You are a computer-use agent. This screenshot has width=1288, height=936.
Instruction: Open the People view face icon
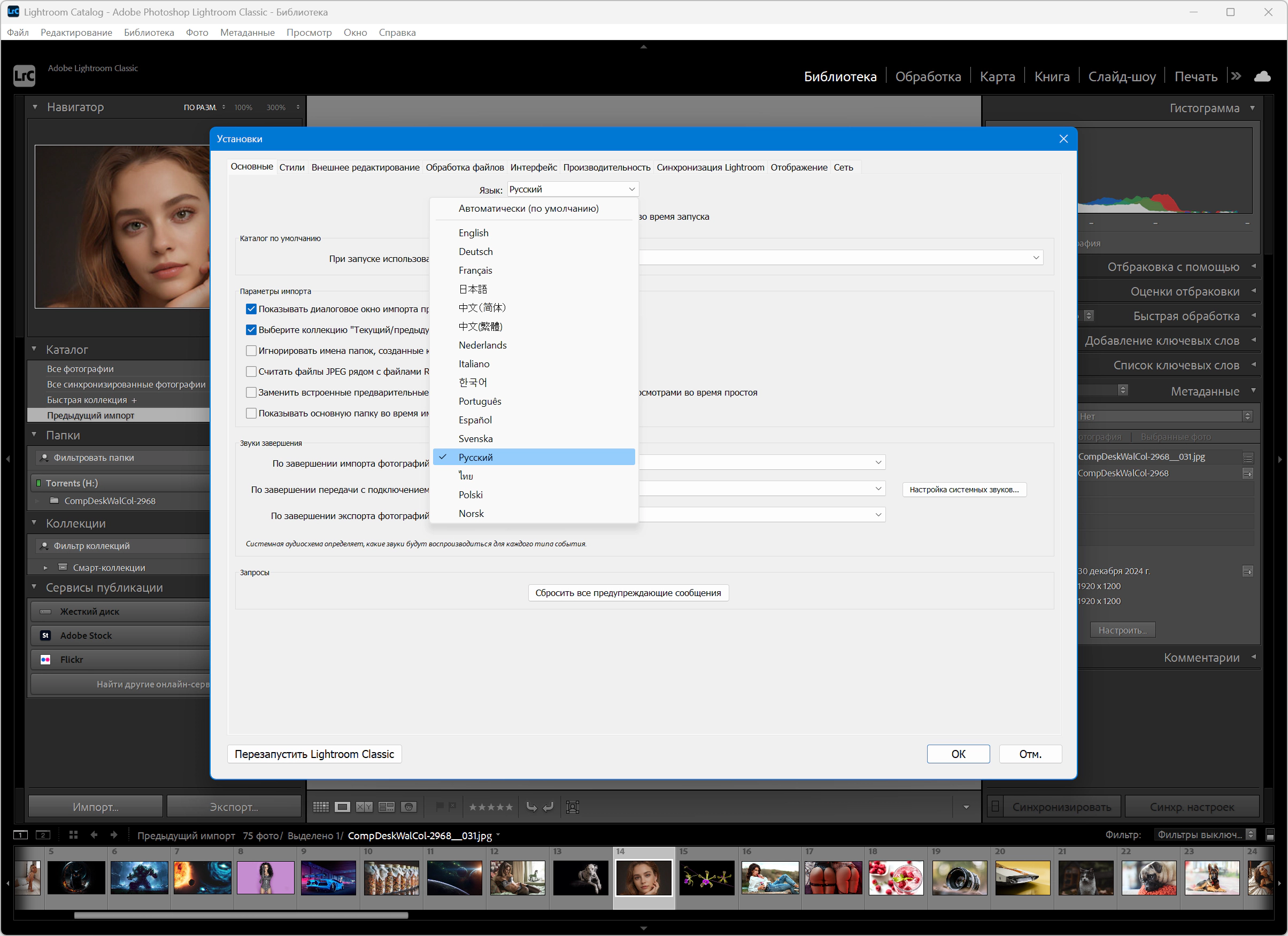pos(408,807)
